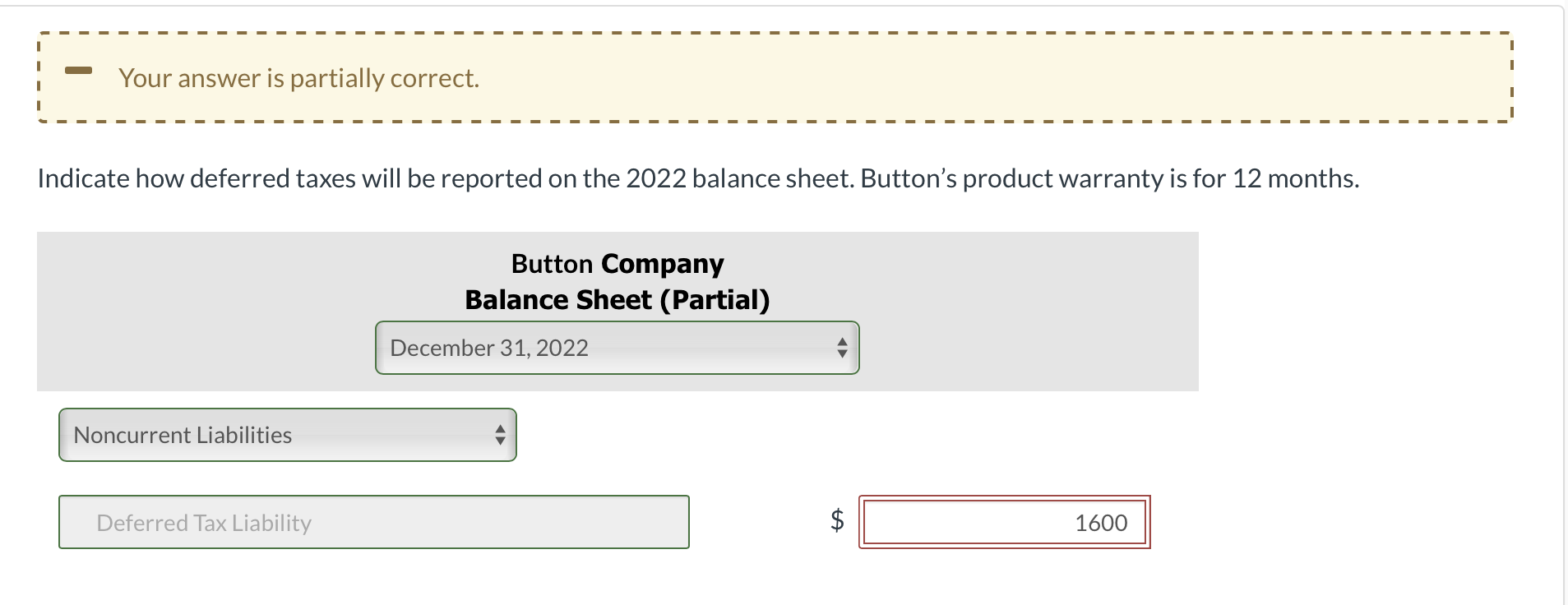Click the red error border around 1600
The image size is (1568, 605).
point(1004,497)
